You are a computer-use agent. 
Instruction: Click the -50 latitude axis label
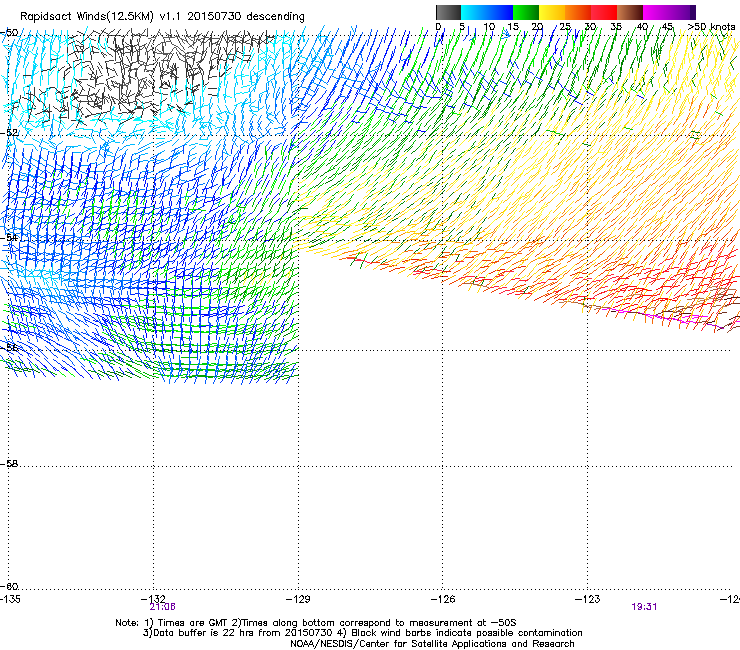(9, 33)
